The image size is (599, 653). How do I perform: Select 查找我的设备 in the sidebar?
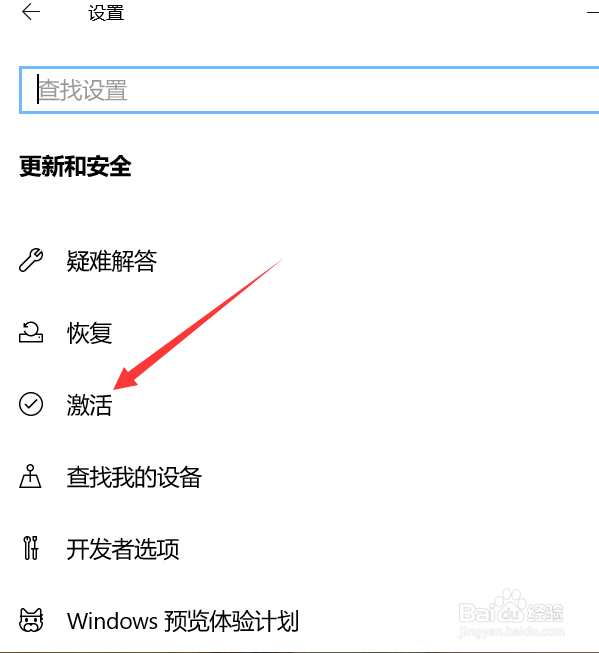point(134,477)
